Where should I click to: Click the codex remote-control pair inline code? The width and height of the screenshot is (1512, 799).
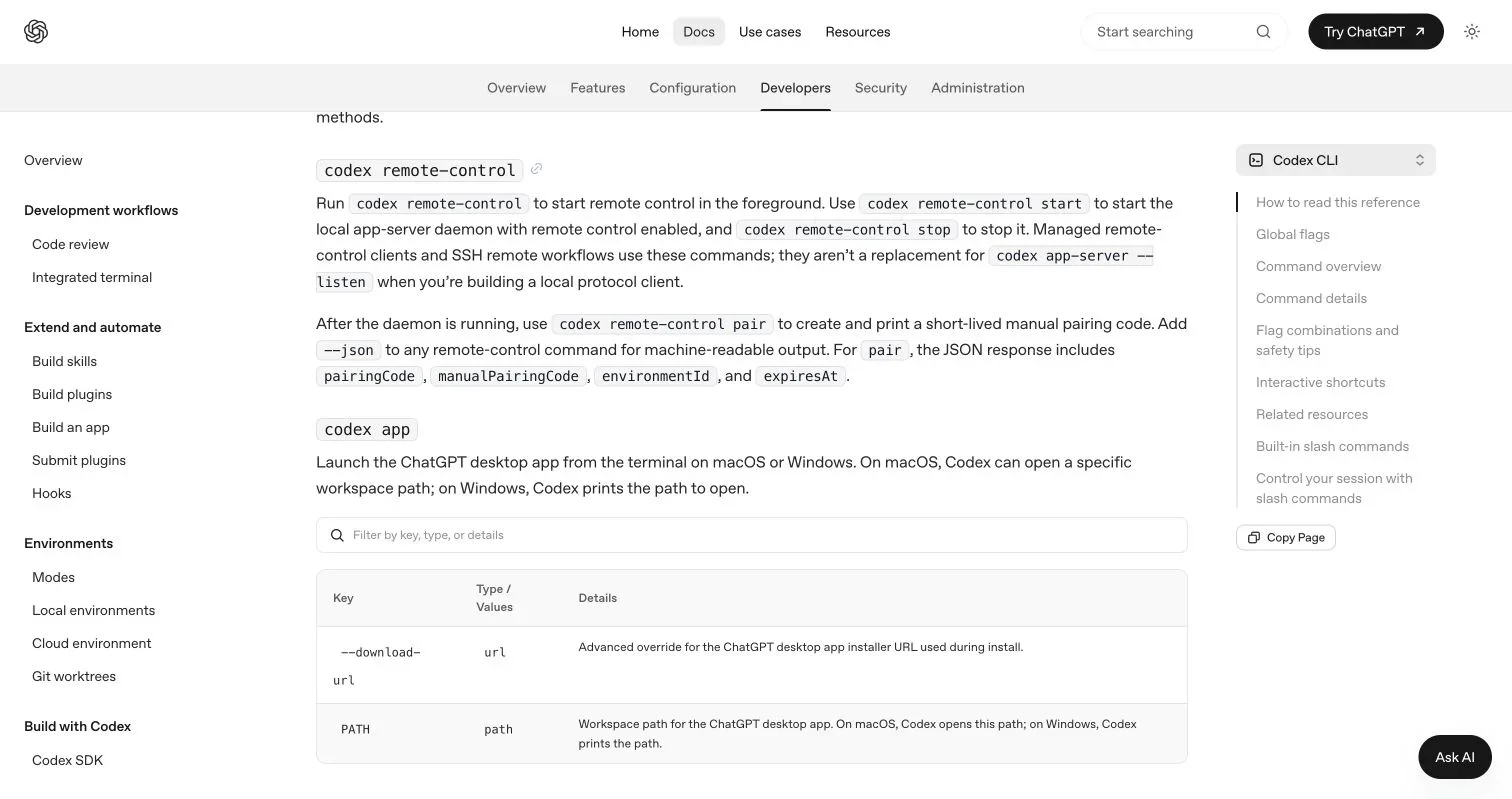coord(663,324)
